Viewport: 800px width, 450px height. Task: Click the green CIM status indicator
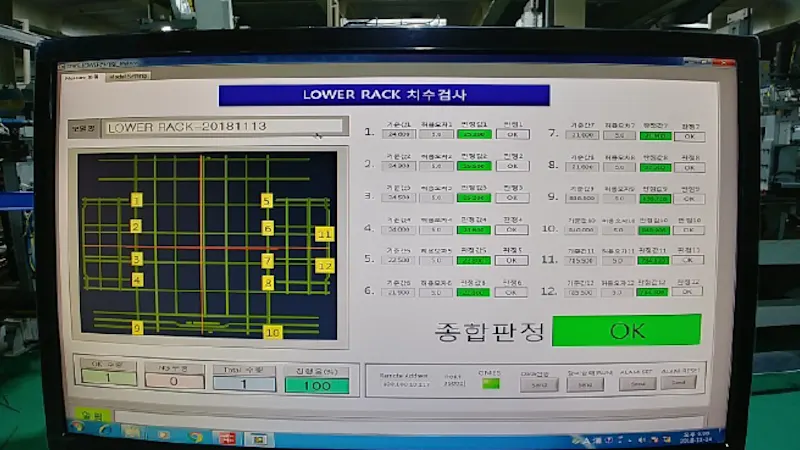pyautogui.click(x=490, y=384)
